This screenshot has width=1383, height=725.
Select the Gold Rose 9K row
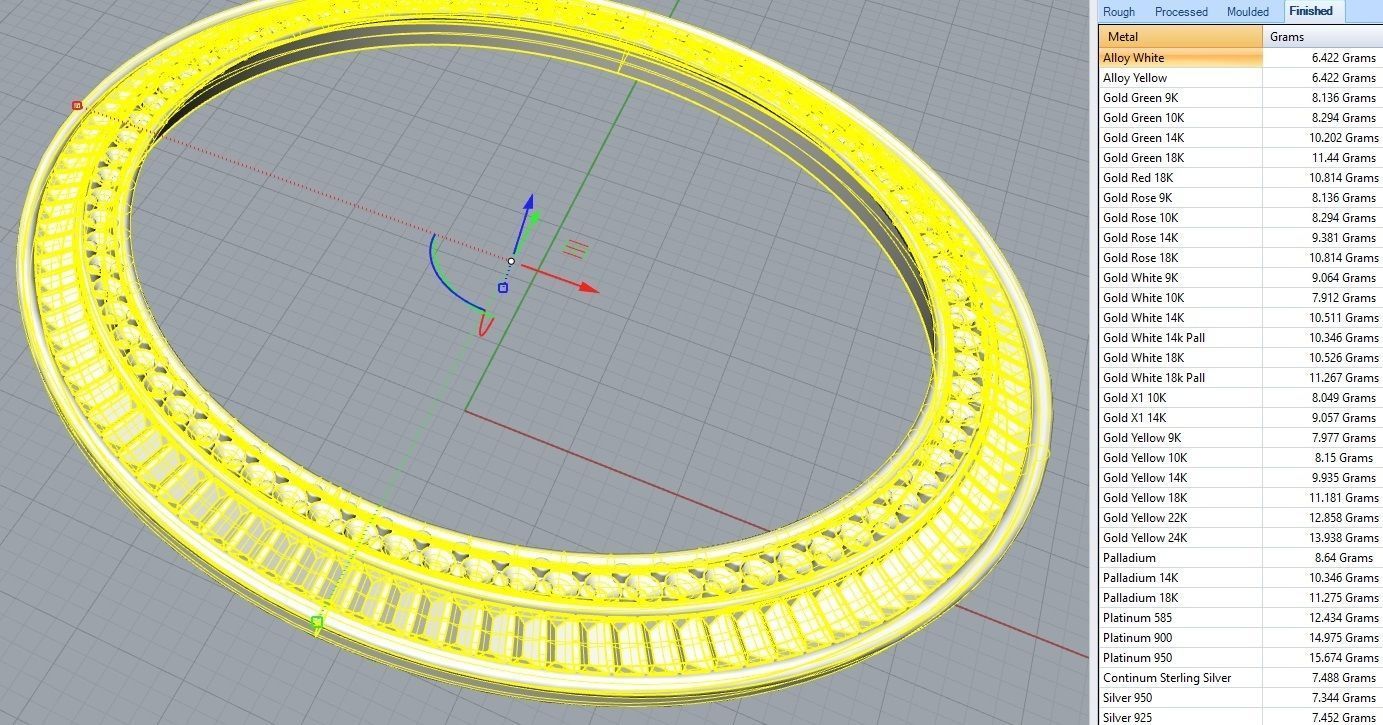[1240, 198]
